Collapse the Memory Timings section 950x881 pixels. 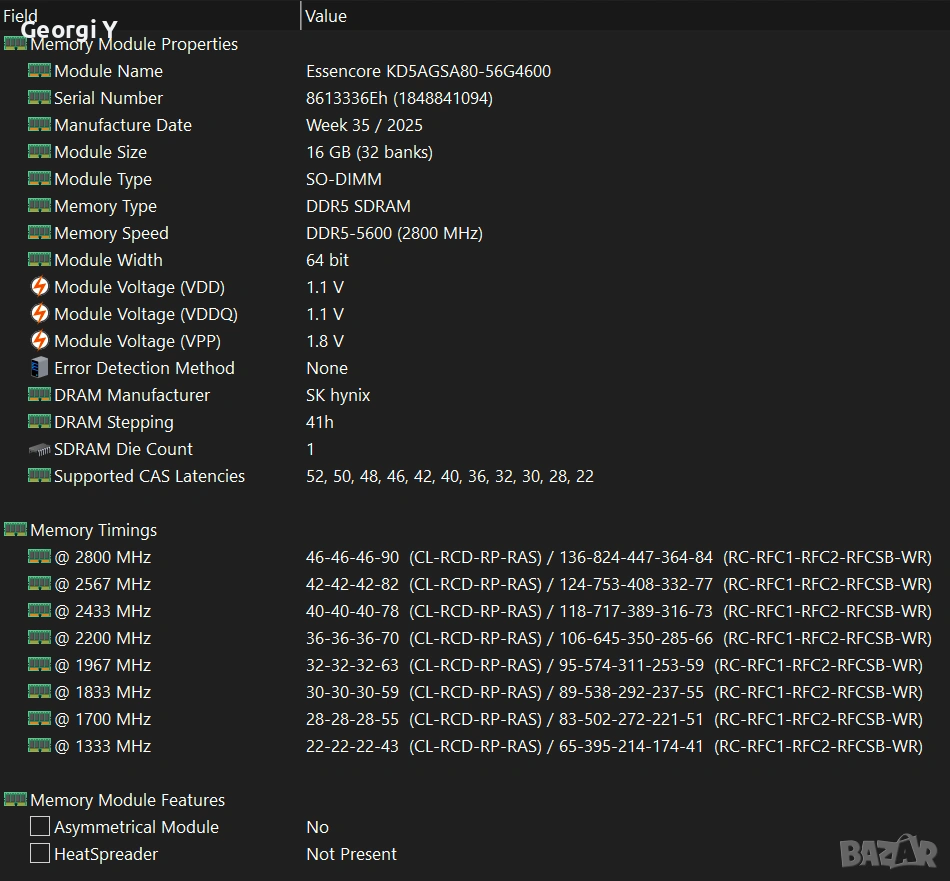coord(15,530)
